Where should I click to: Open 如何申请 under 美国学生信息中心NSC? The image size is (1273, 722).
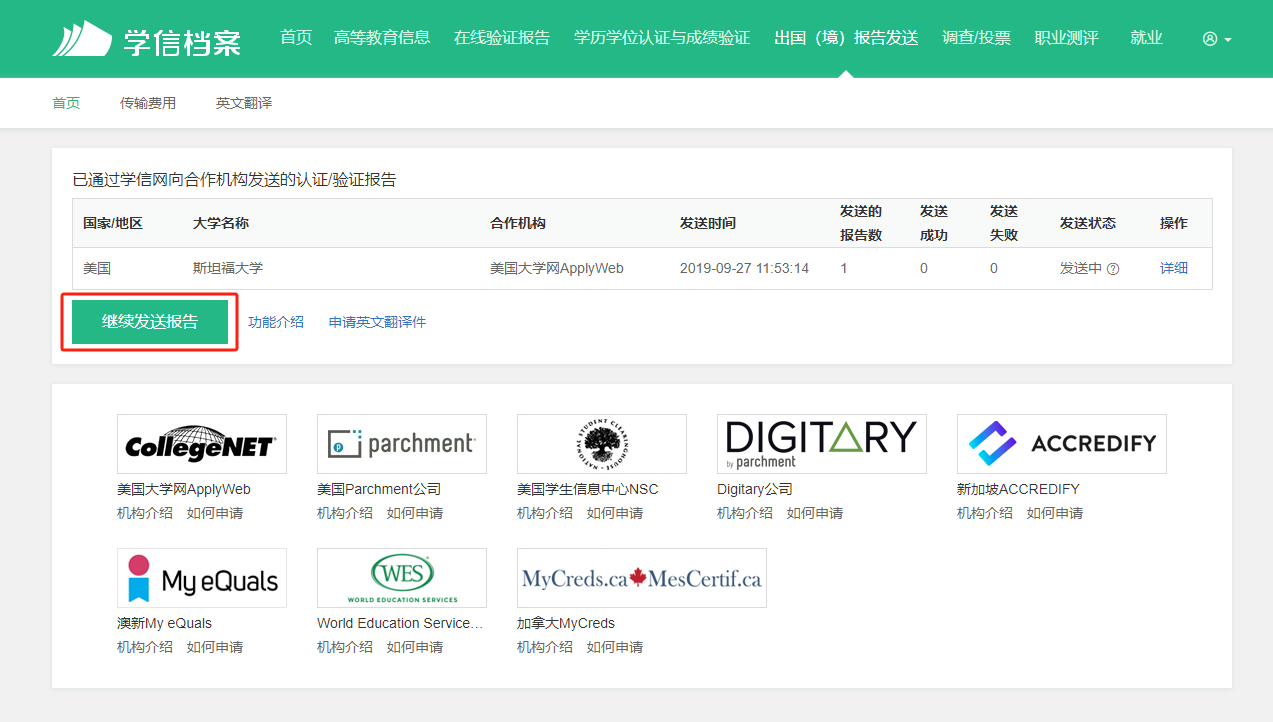click(615, 513)
